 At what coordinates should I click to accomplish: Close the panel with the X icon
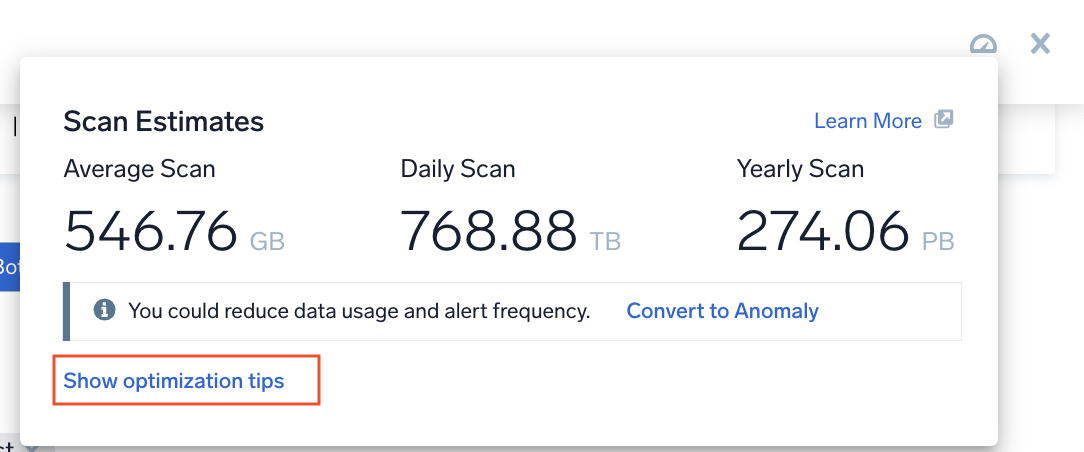click(x=1040, y=43)
